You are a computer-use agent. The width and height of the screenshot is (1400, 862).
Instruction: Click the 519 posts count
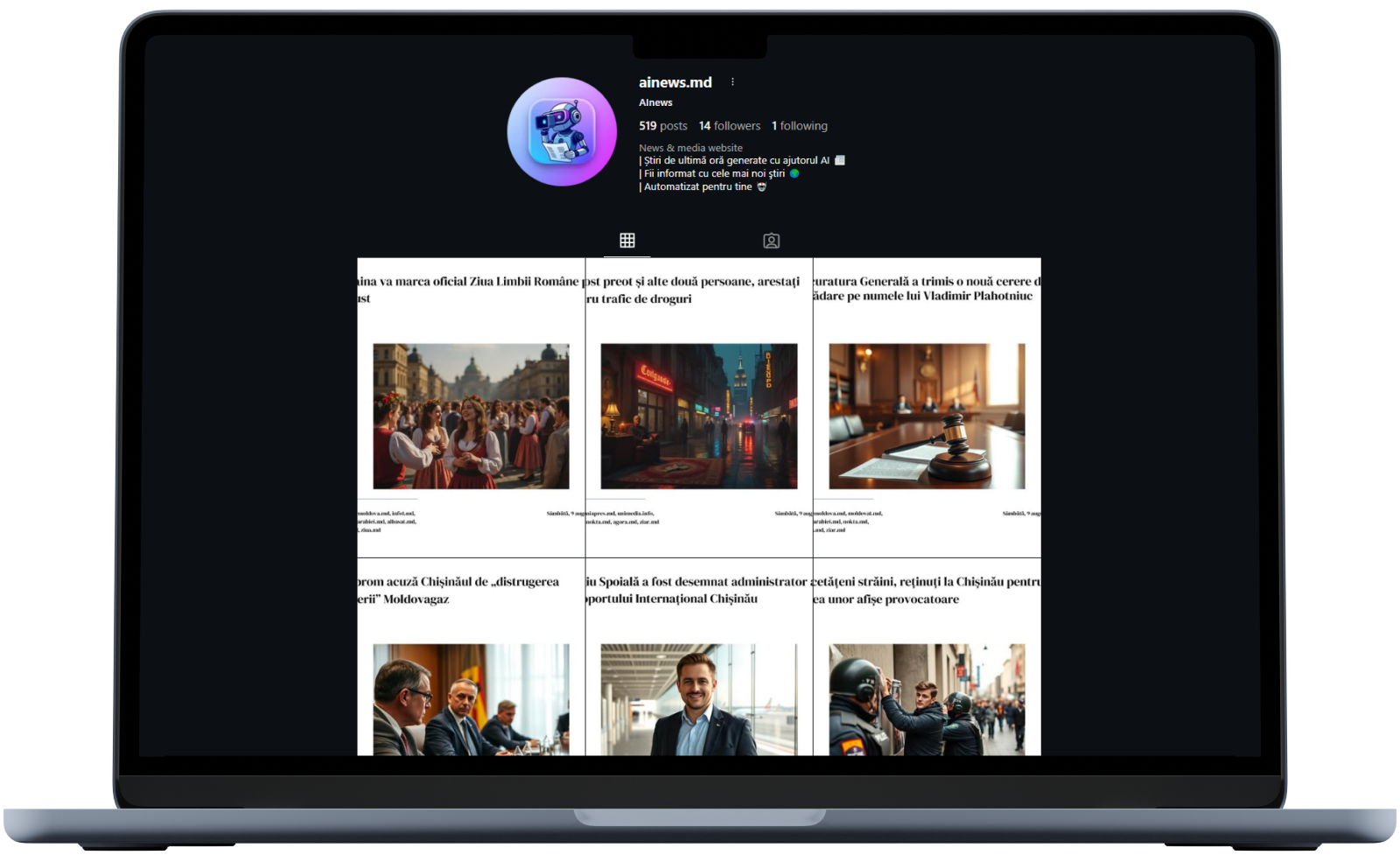[x=662, y=126]
